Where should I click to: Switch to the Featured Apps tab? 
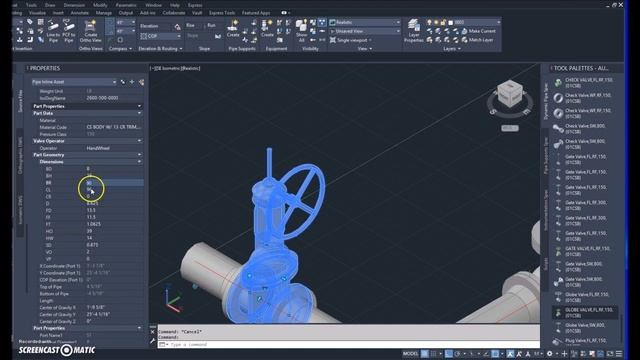[256, 13]
